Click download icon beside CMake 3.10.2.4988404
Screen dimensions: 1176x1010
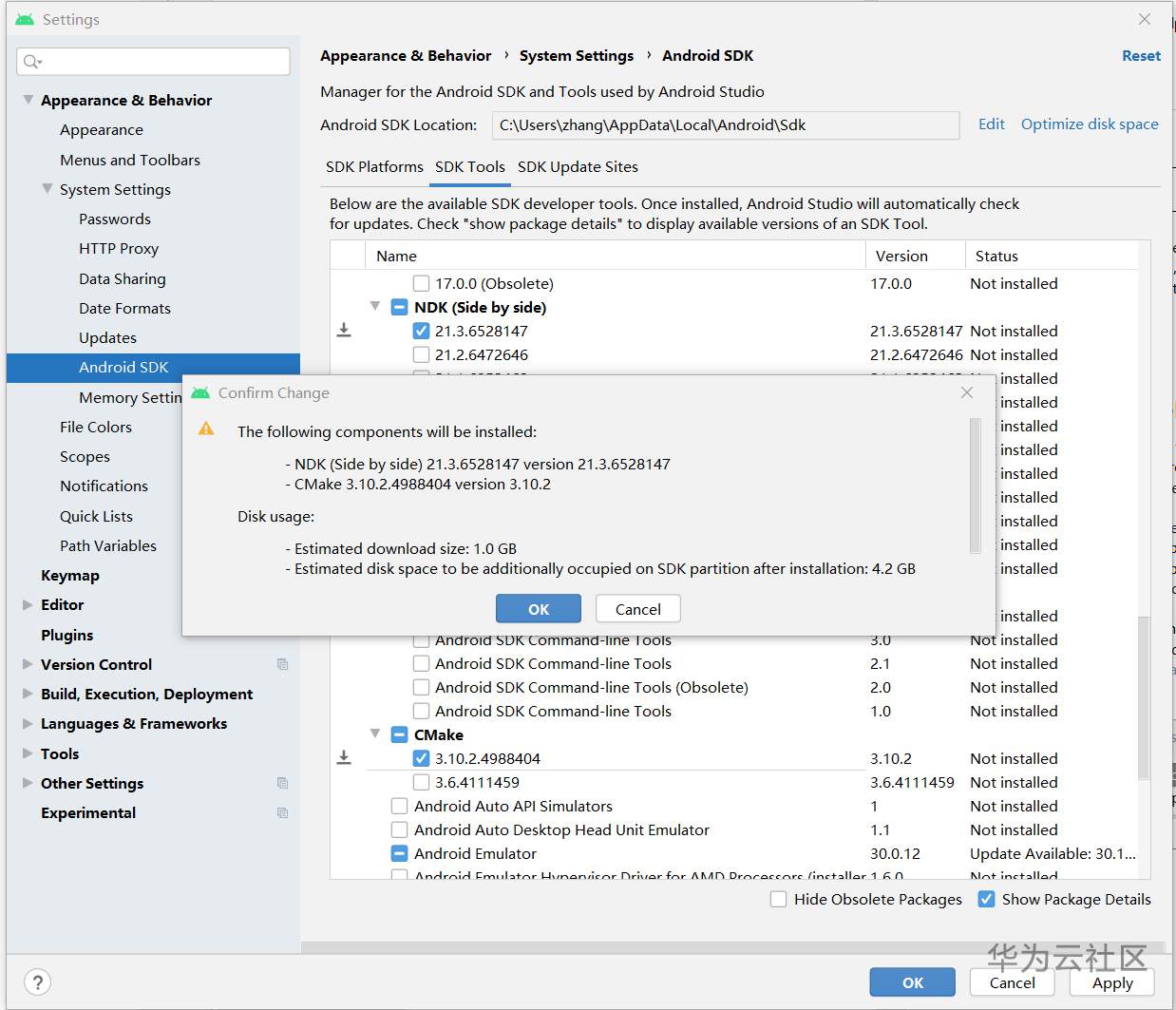pos(344,757)
